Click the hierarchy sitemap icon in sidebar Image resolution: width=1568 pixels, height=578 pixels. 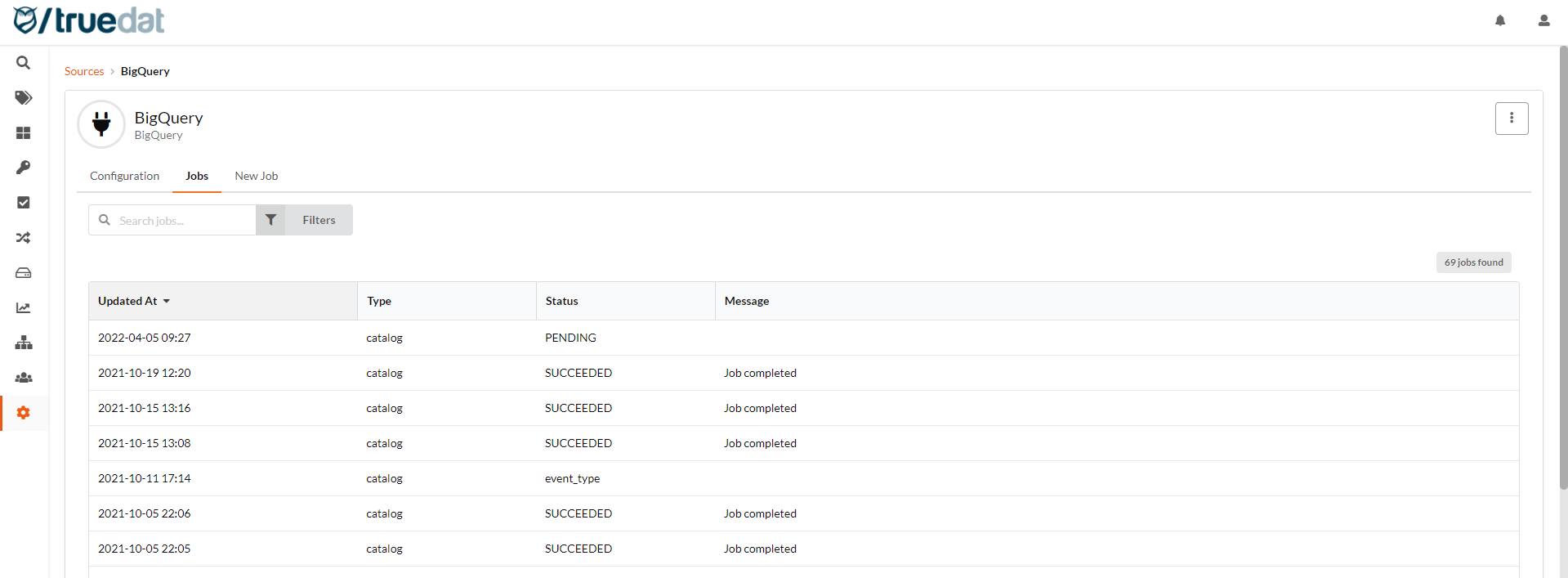(24, 343)
